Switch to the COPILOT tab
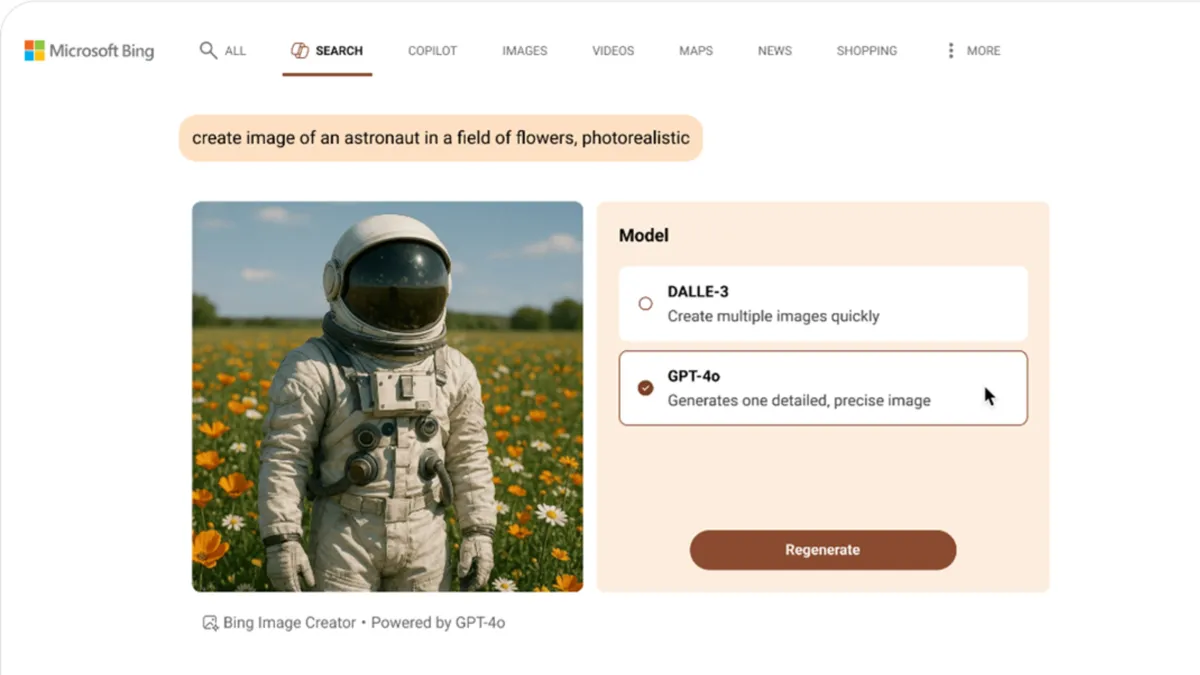Viewport: 1200px width, 675px height. point(432,51)
